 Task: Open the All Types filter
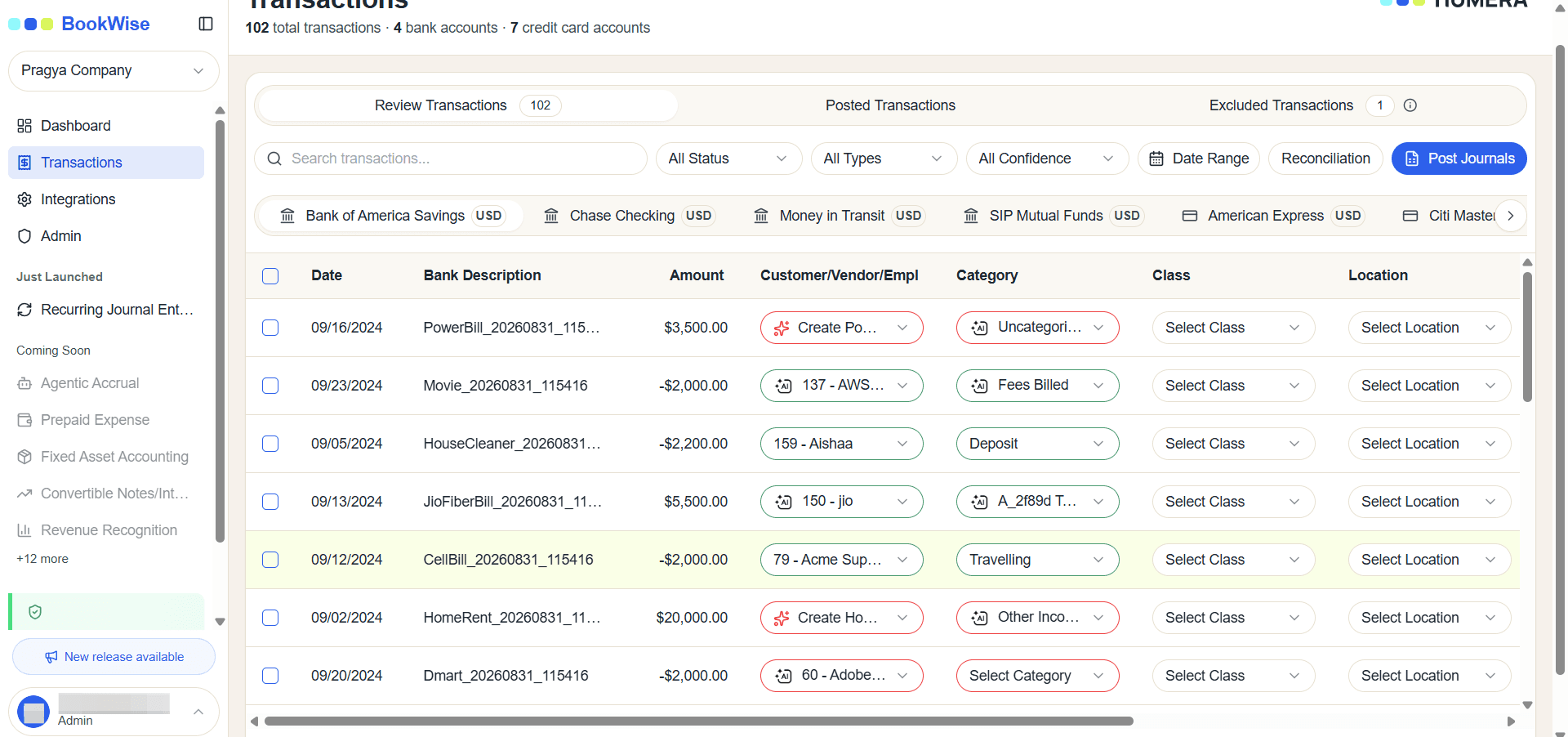click(884, 159)
